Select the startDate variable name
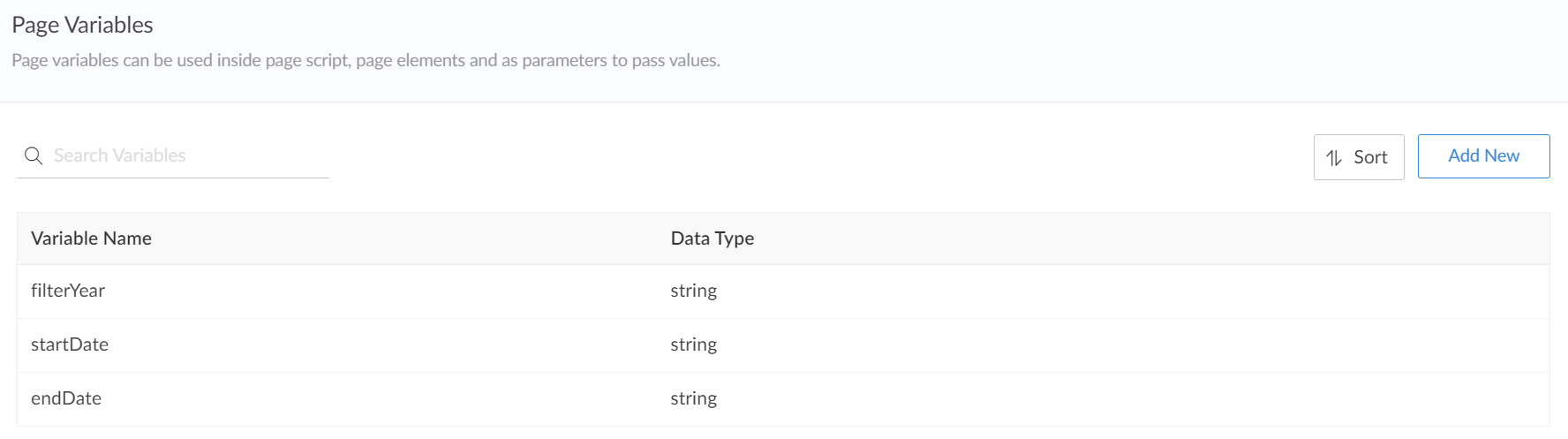Screen dimensions: 1568x439 [70, 345]
